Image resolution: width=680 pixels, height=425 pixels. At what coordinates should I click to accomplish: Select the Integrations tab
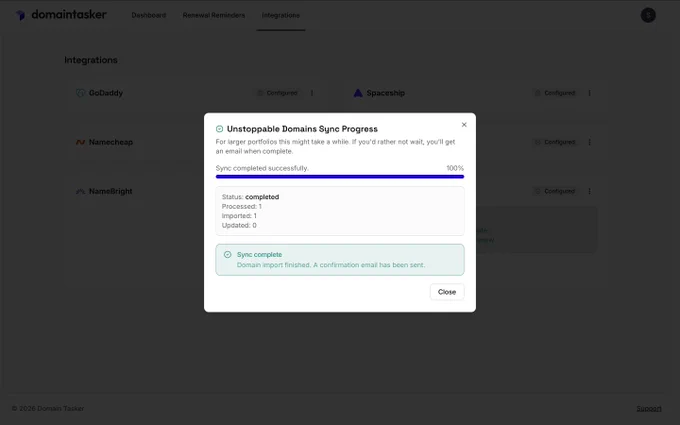281,15
